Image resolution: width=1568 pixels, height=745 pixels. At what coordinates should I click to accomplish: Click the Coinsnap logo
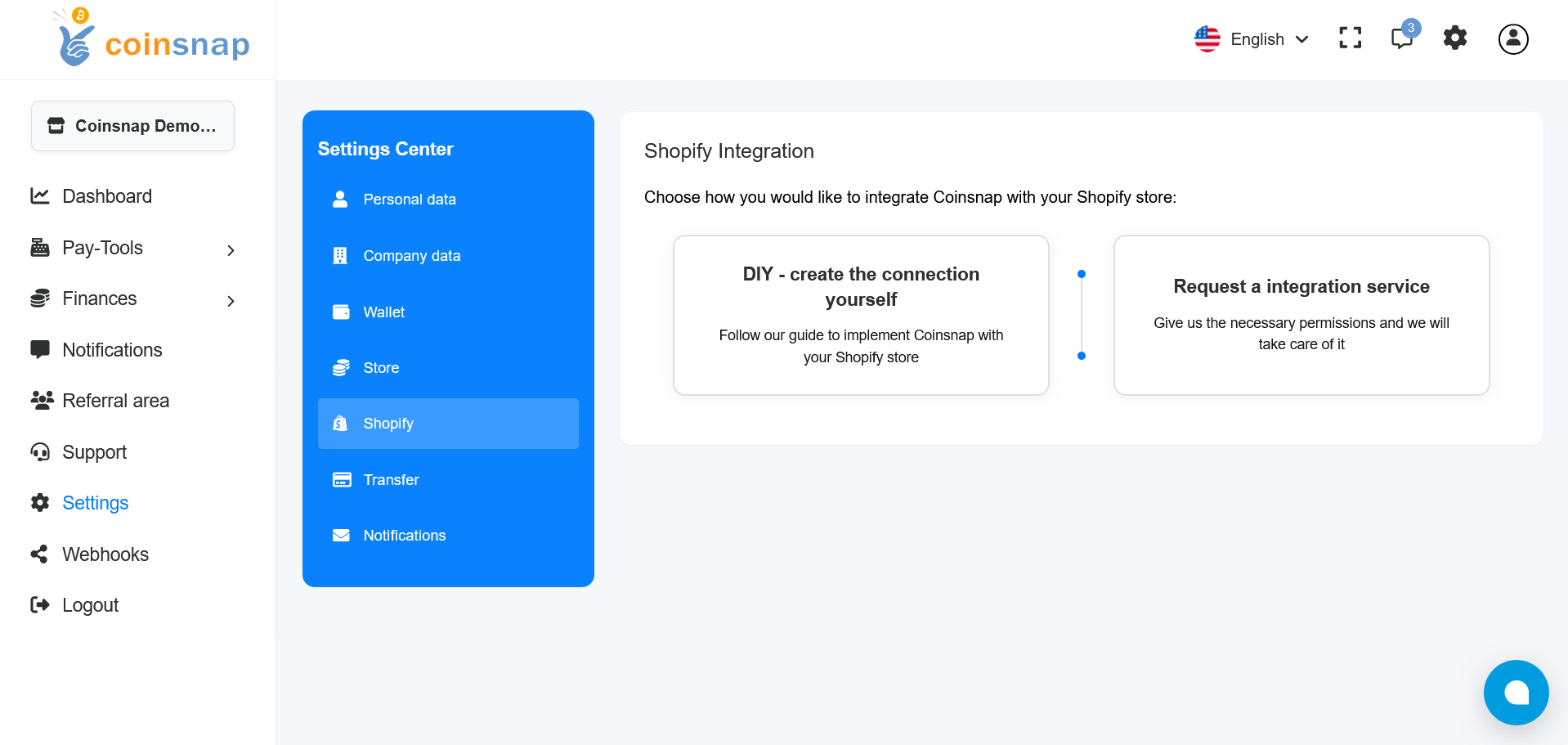pyautogui.click(x=153, y=39)
